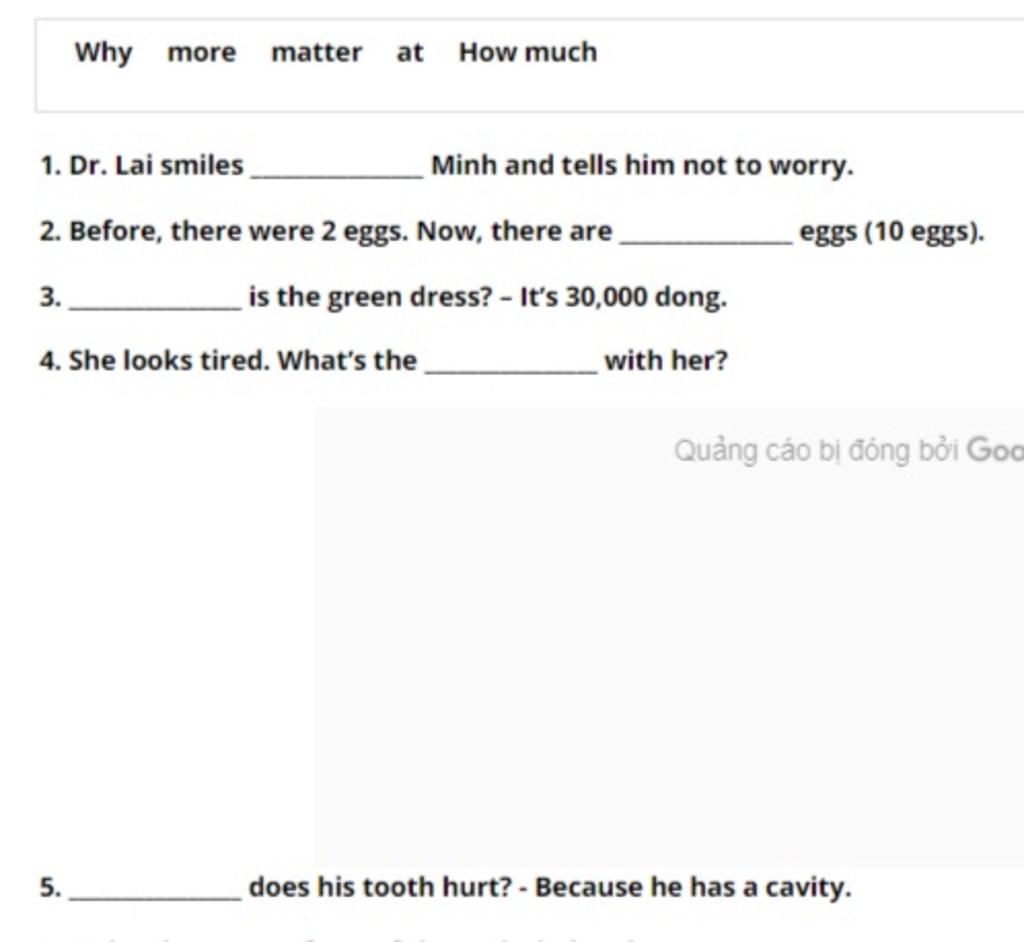Choose the word "at" in word bank
This screenshot has height=942, width=1024.
click(x=410, y=52)
